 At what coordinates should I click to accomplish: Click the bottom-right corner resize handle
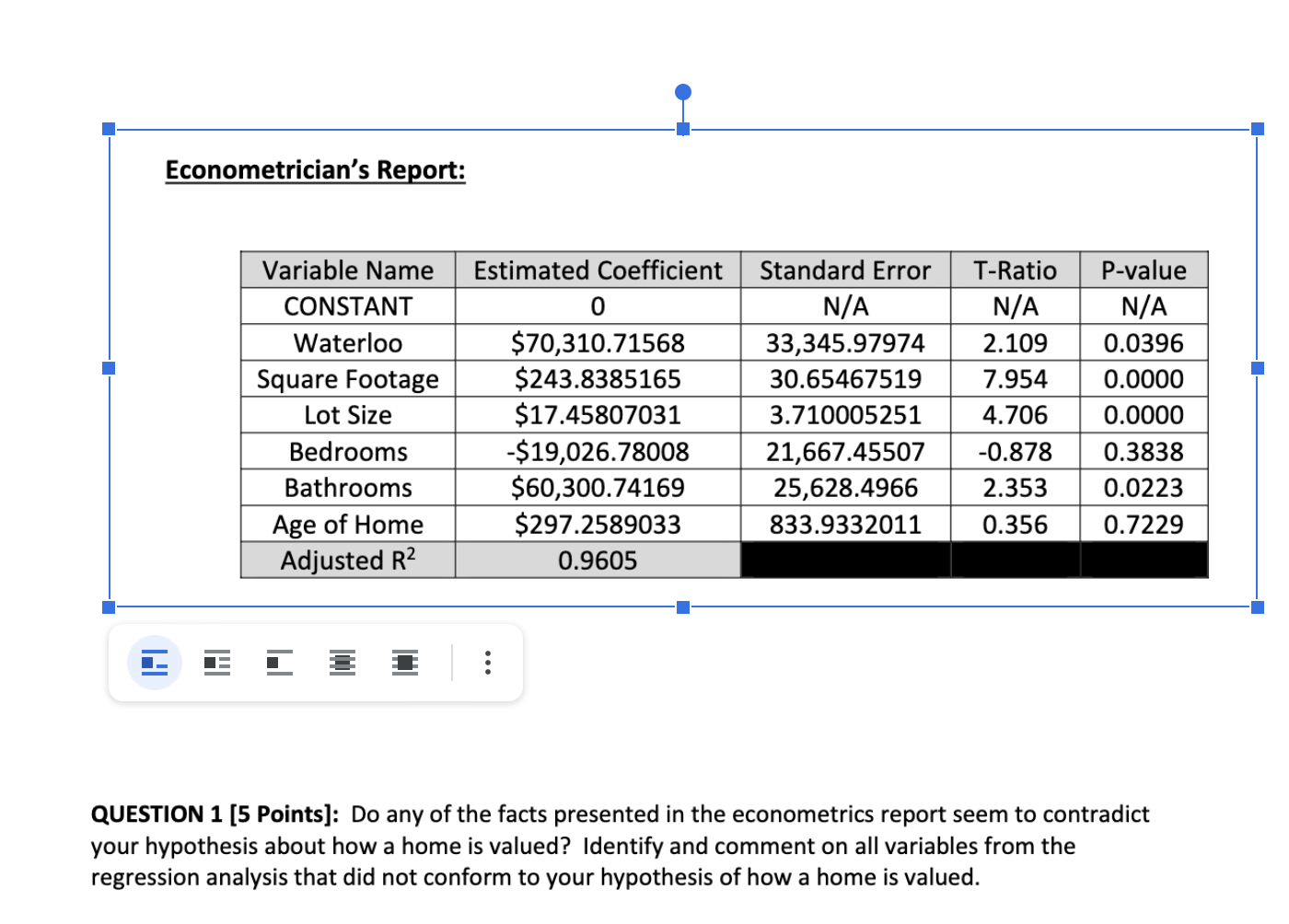tap(1258, 607)
